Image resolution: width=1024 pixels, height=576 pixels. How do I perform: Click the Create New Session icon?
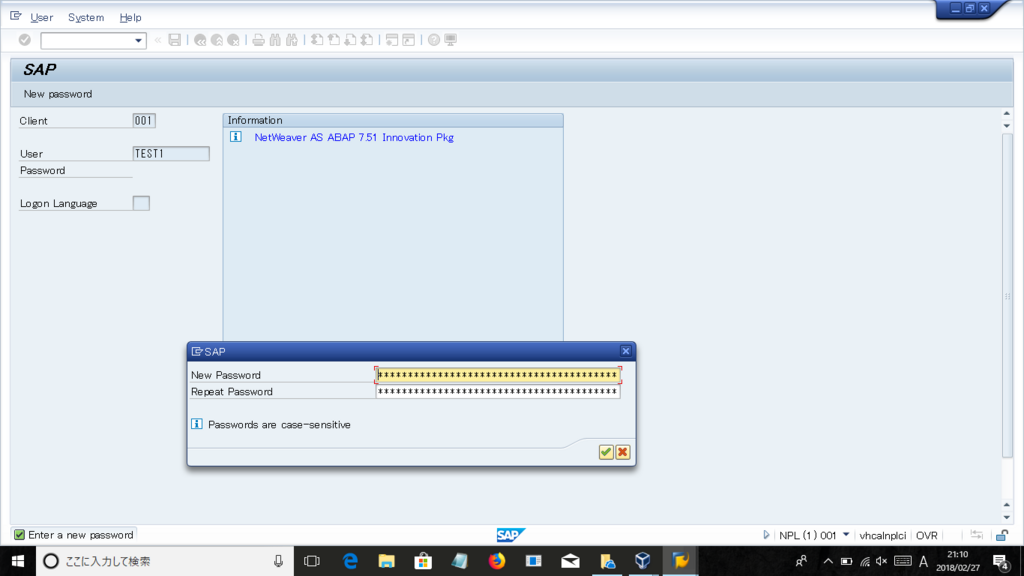click(392, 40)
